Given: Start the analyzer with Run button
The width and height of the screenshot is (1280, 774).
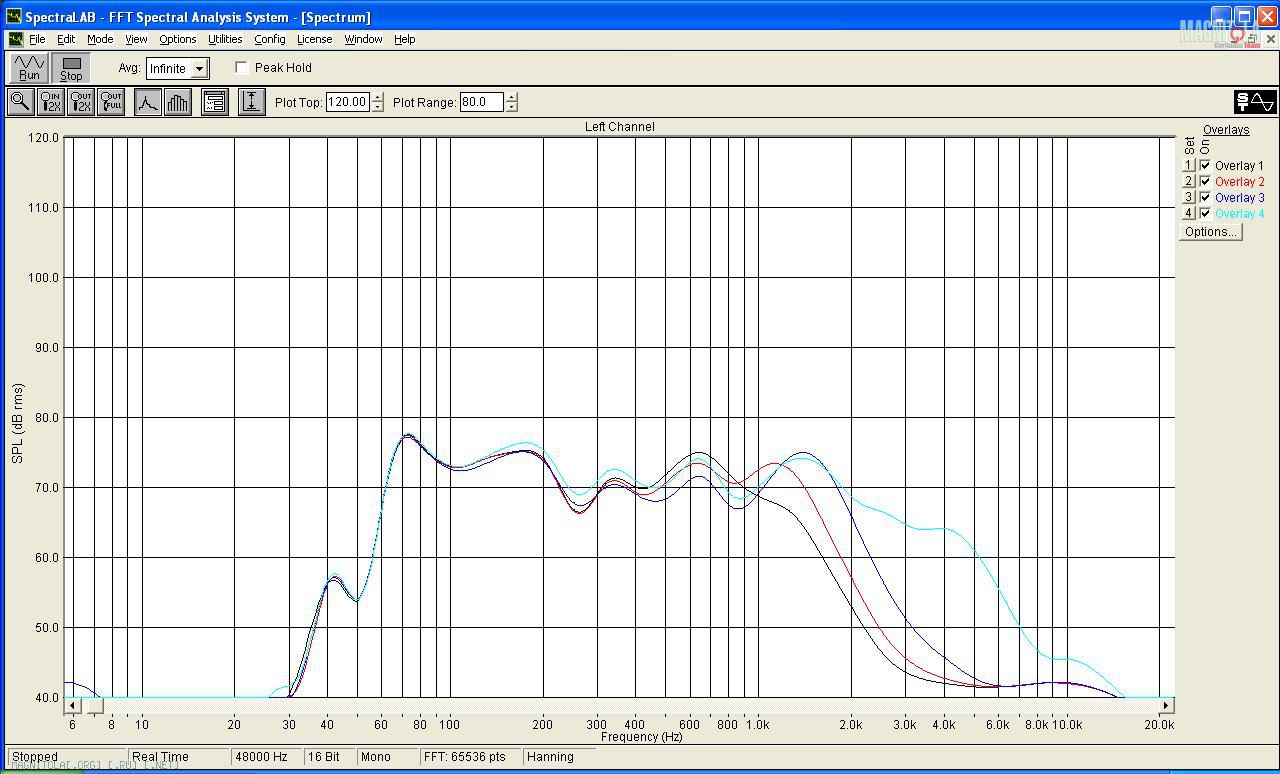Looking at the screenshot, I should pyautogui.click(x=29, y=68).
